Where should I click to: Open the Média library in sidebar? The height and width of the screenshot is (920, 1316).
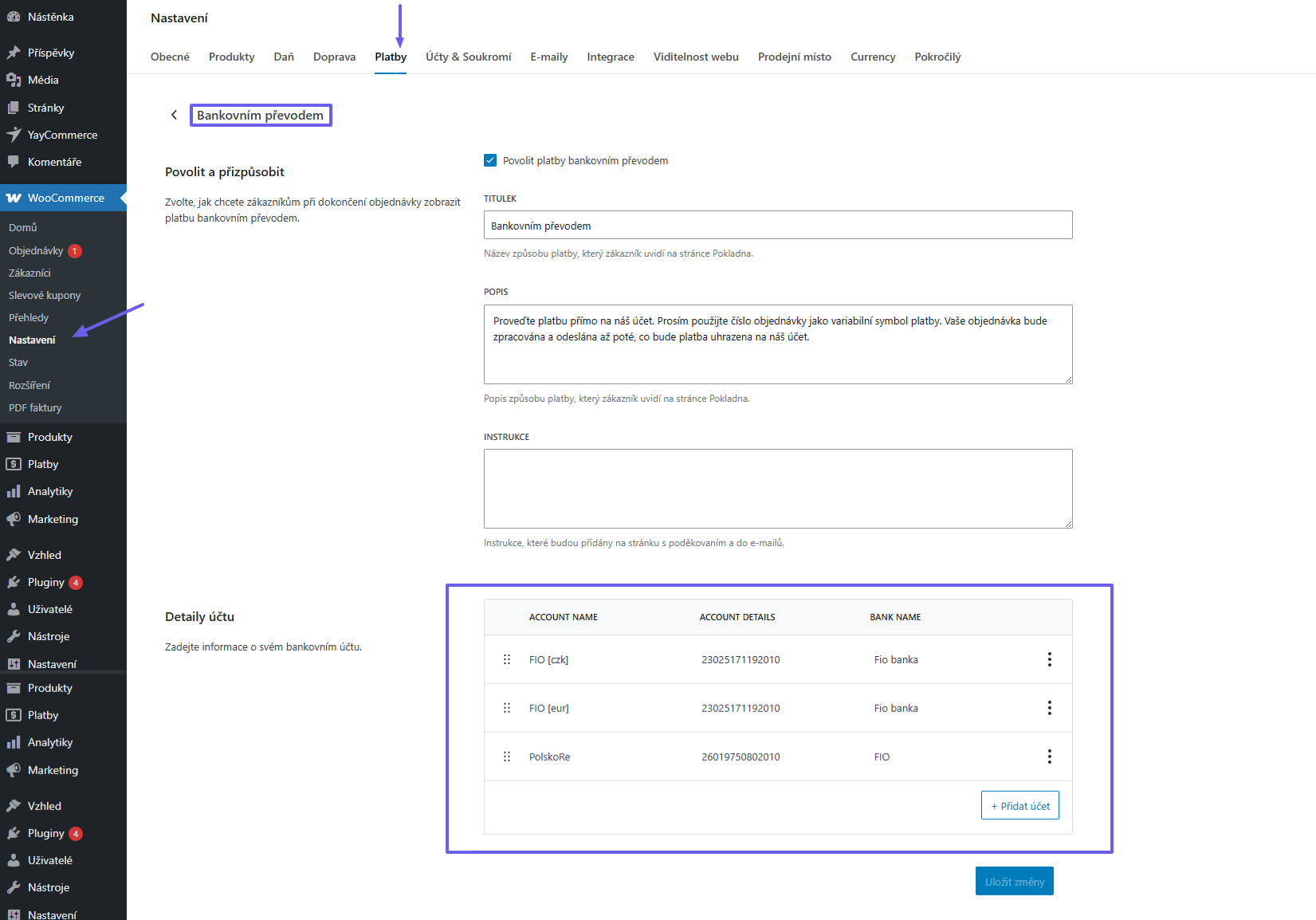[42, 80]
